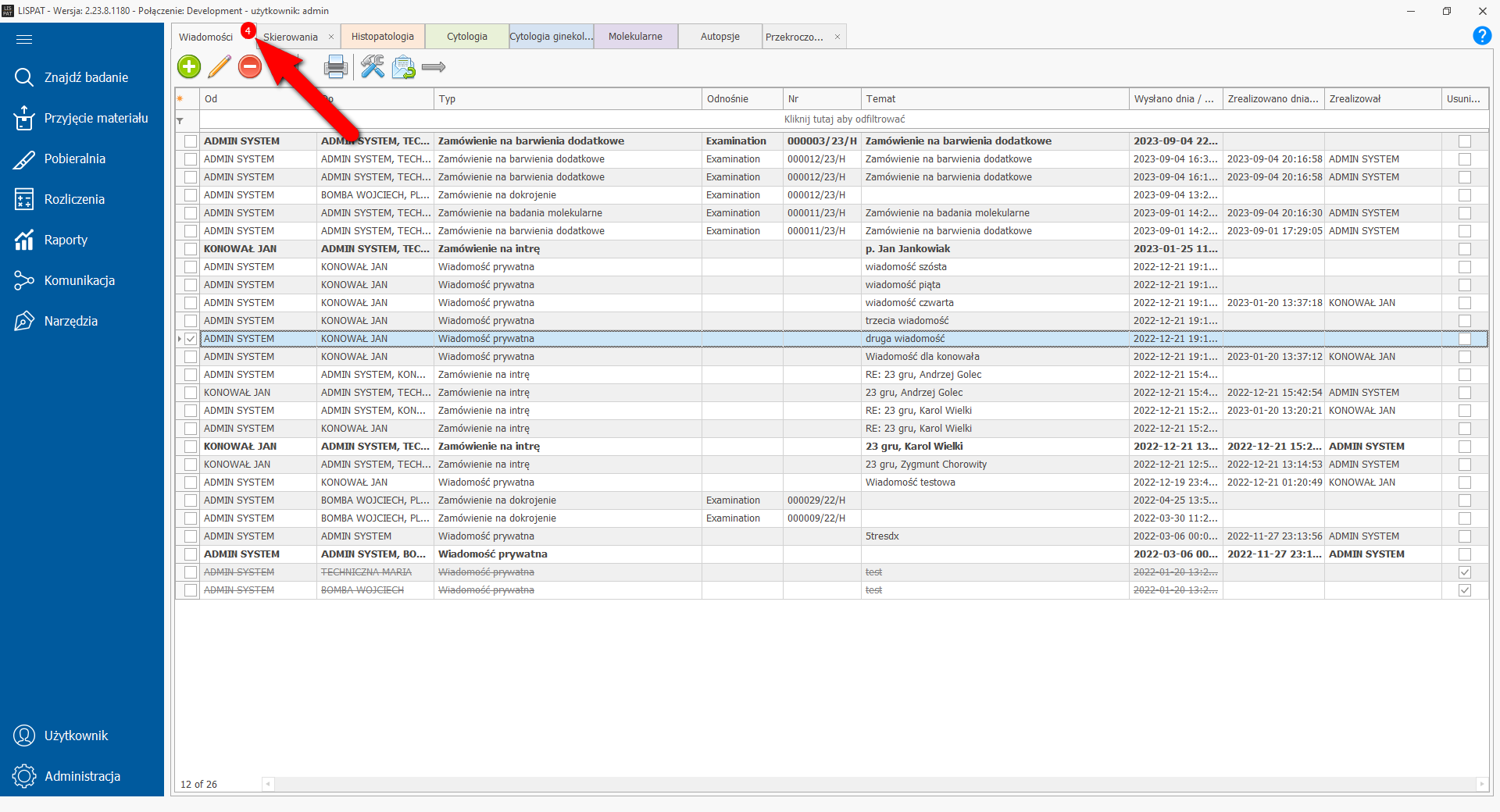1500x812 pixels.
Task: Switch to the Molekularne tab
Action: [635, 37]
